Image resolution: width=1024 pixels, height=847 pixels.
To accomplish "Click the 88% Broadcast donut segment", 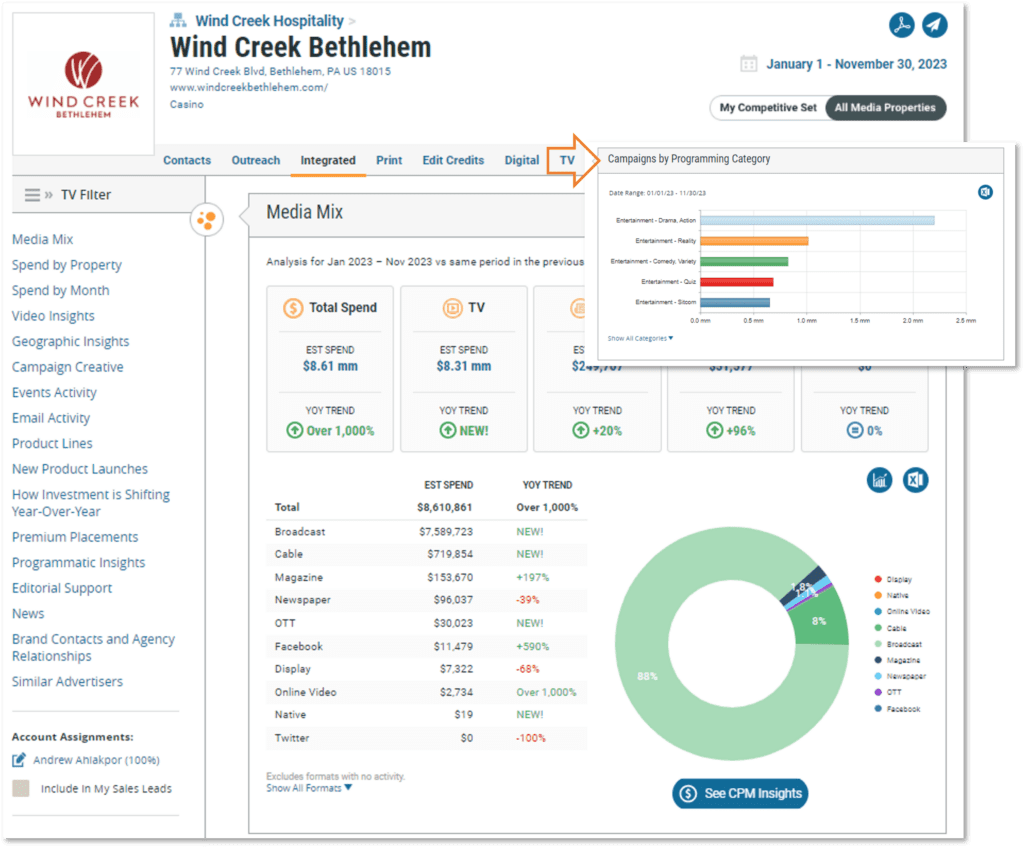I will coord(647,677).
